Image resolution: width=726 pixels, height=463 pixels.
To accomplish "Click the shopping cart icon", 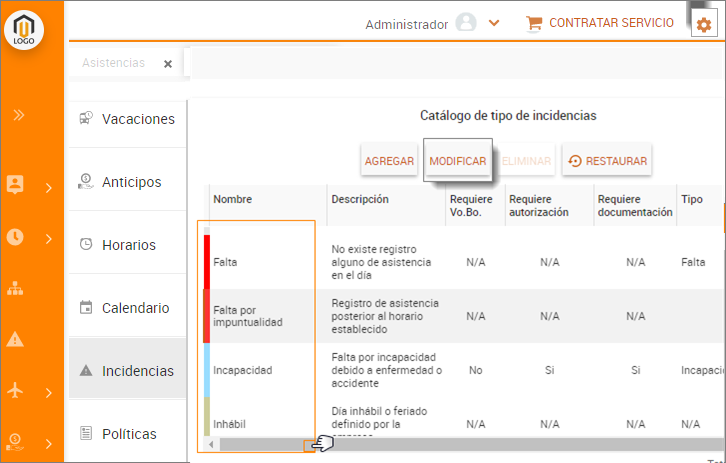I will point(534,23).
